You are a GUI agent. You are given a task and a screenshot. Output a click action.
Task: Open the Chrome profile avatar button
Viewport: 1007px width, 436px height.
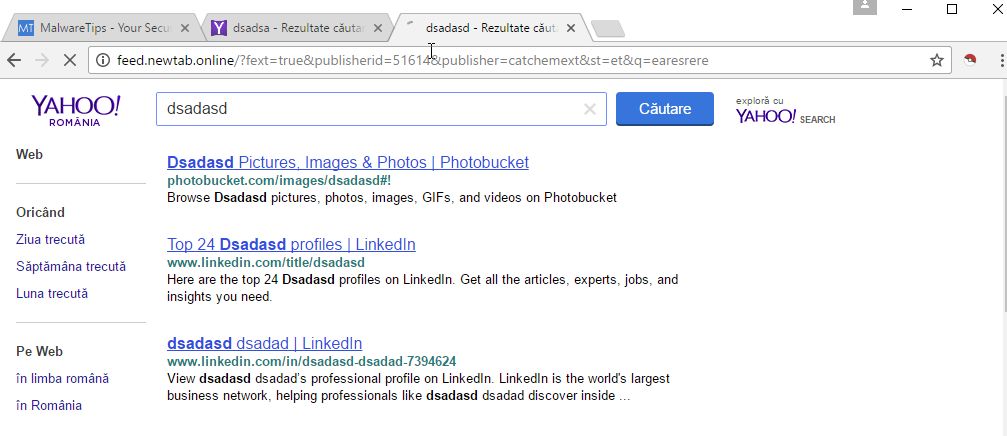click(x=864, y=6)
